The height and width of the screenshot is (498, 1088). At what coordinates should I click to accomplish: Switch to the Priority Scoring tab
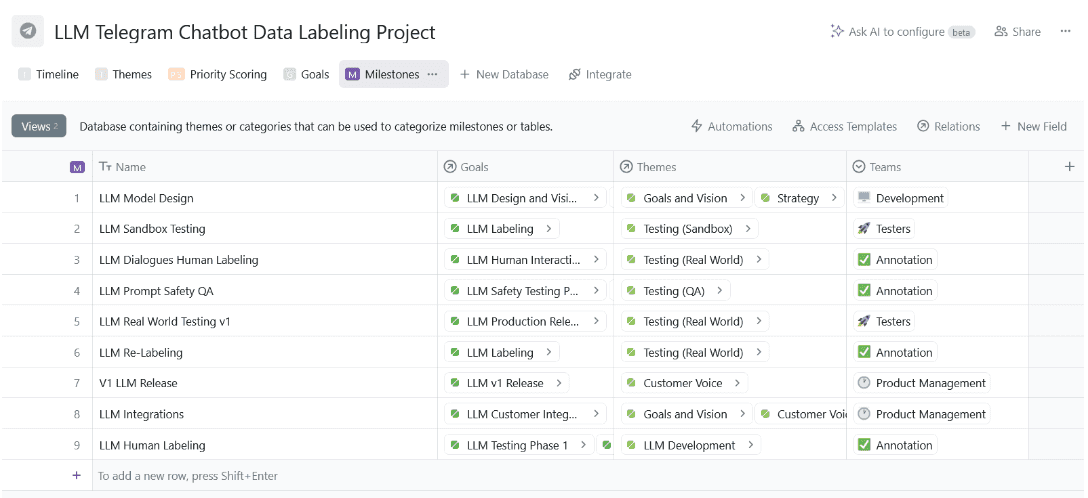[x=218, y=75]
